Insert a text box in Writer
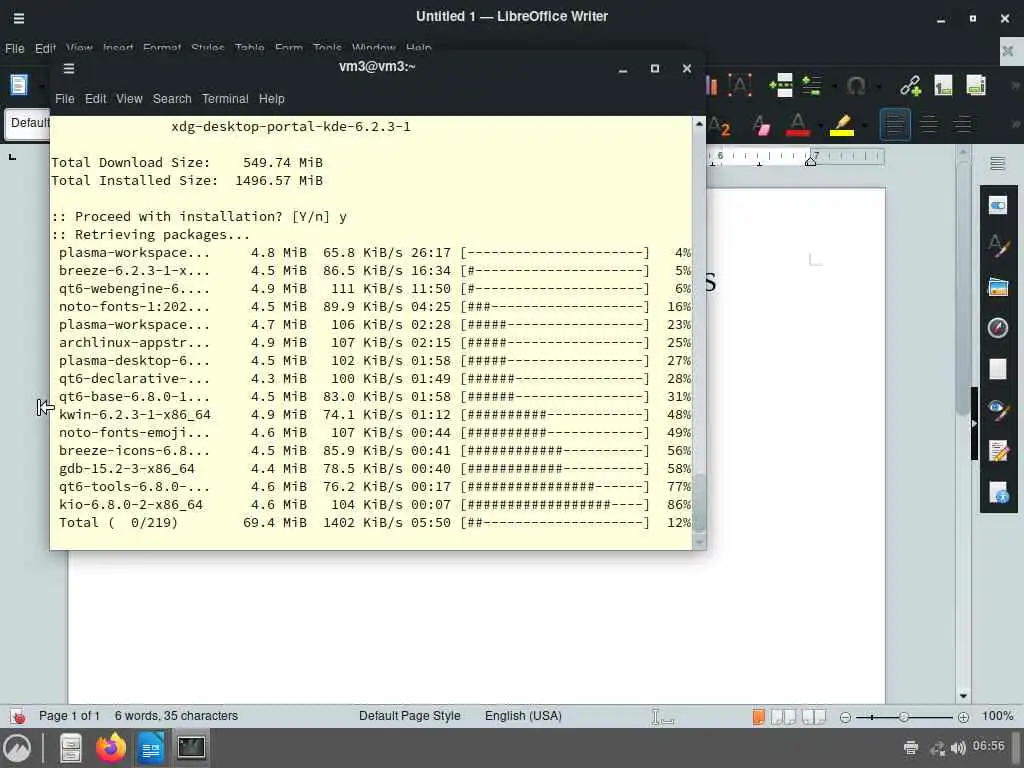 pyautogui.click(x=740, y=86)
